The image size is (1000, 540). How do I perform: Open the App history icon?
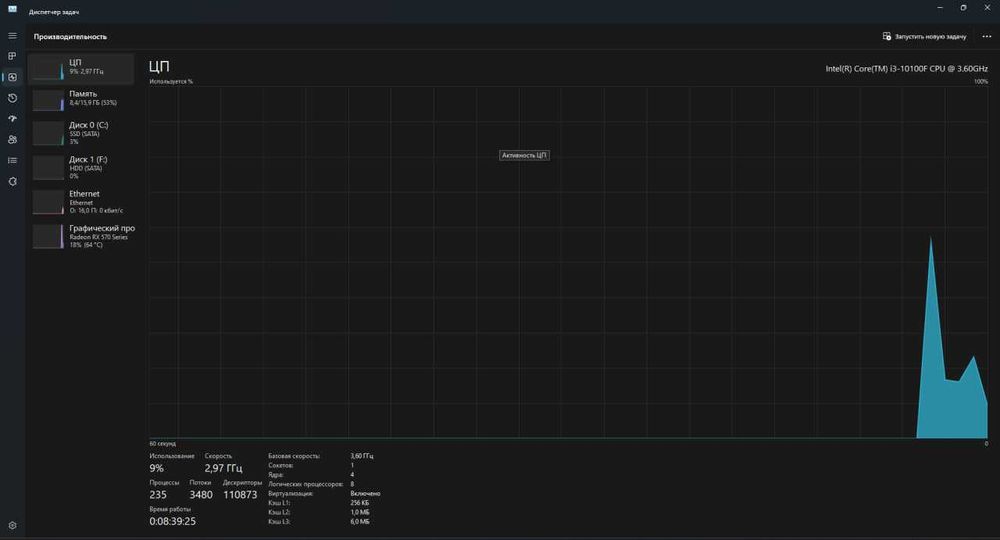tap(12, 98)
